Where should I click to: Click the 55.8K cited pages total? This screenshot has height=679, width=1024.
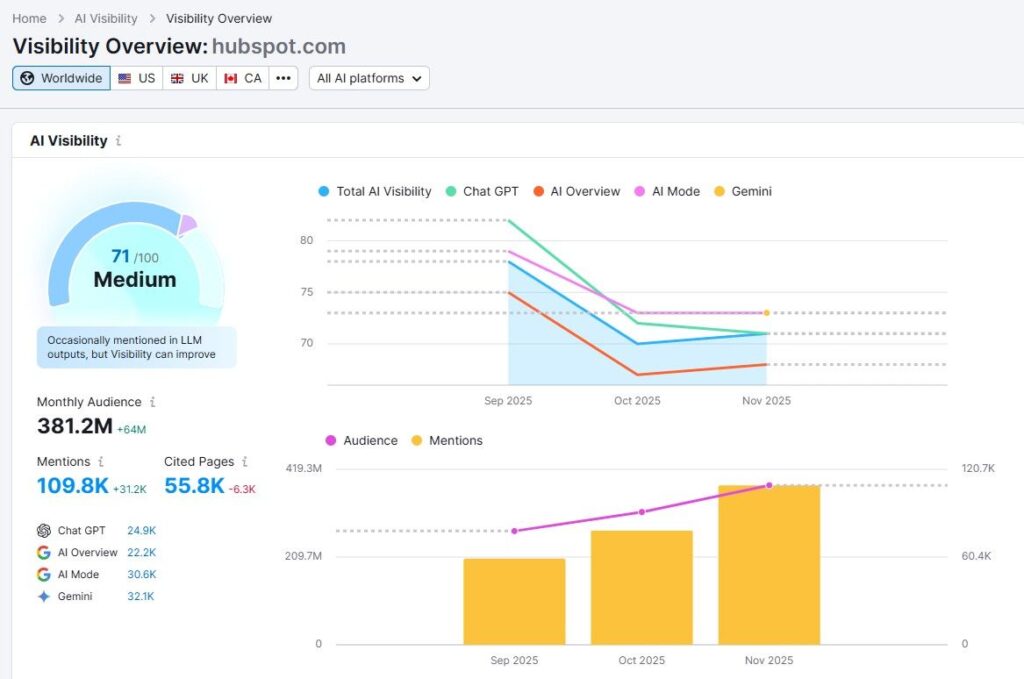pos(194,486)
